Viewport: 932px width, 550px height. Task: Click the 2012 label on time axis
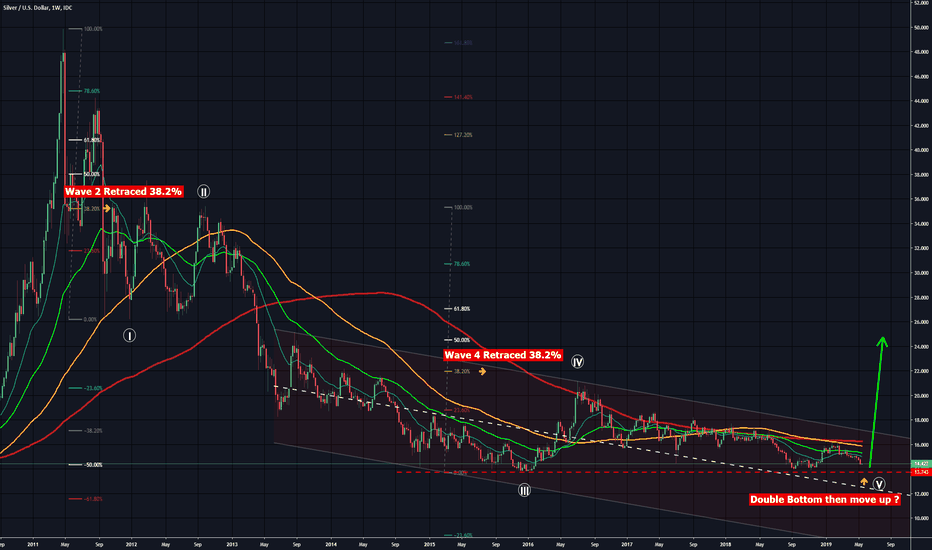pyautogui.click(x=131, y=544)
